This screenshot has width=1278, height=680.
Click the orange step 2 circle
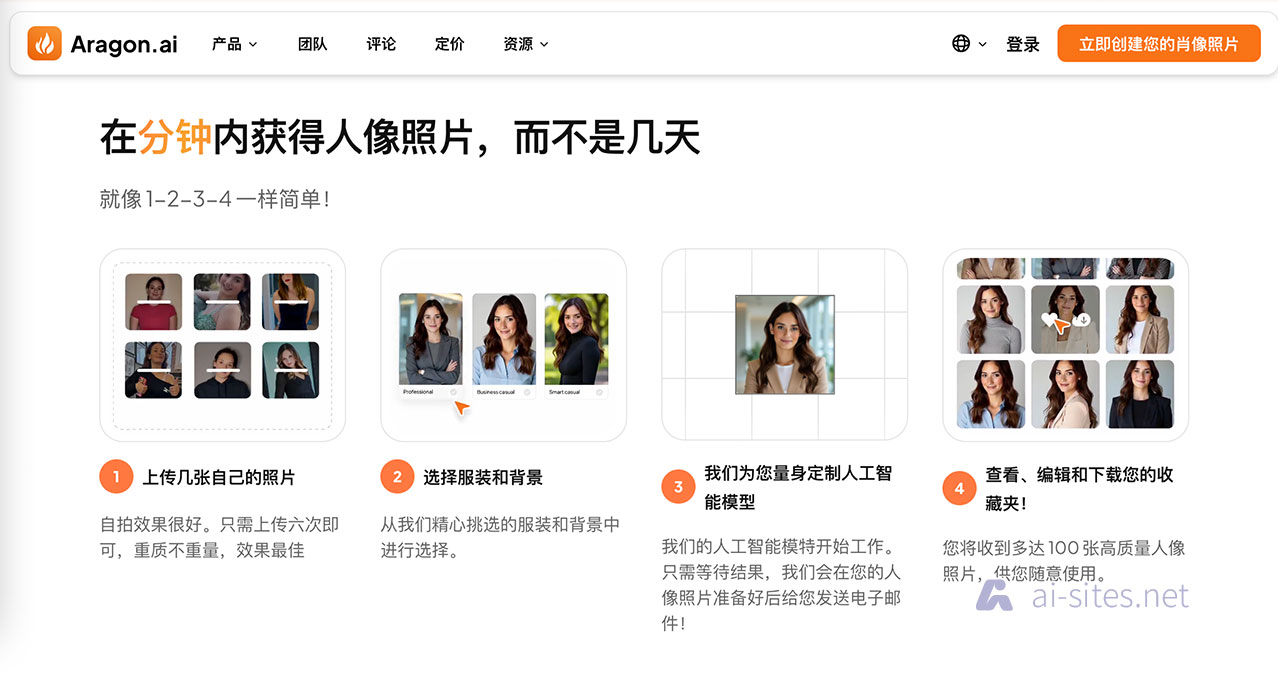point(397,477)
